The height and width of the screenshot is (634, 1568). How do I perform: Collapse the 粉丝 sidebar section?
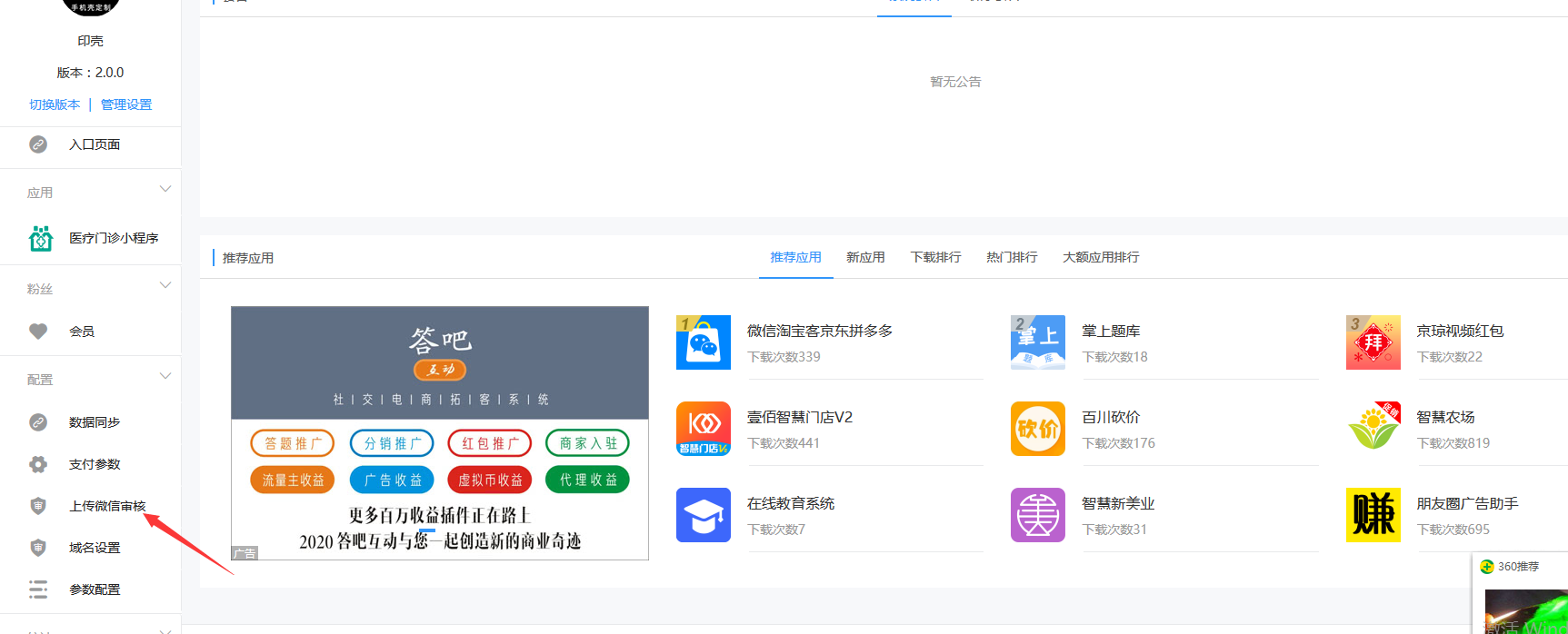point(165,285)
